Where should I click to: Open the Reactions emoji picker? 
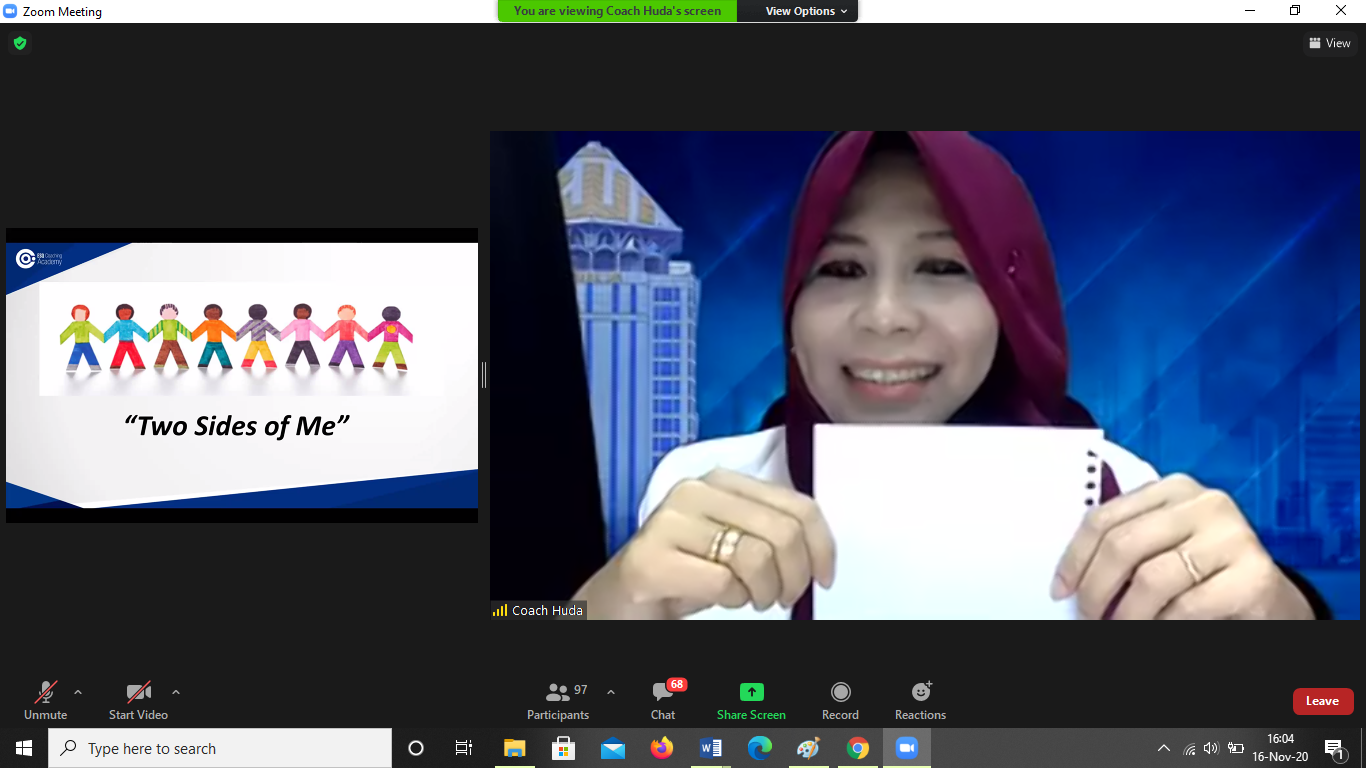[x=920, y=700]
